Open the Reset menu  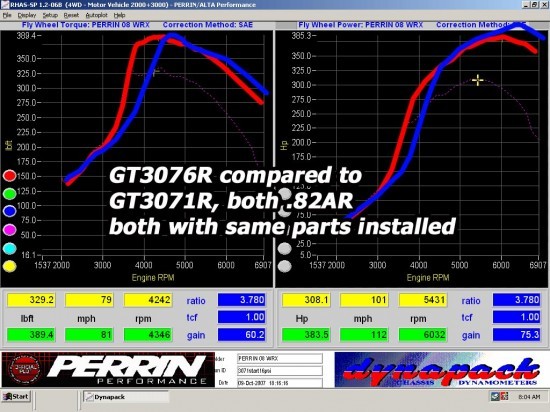(x=71, y=15)
